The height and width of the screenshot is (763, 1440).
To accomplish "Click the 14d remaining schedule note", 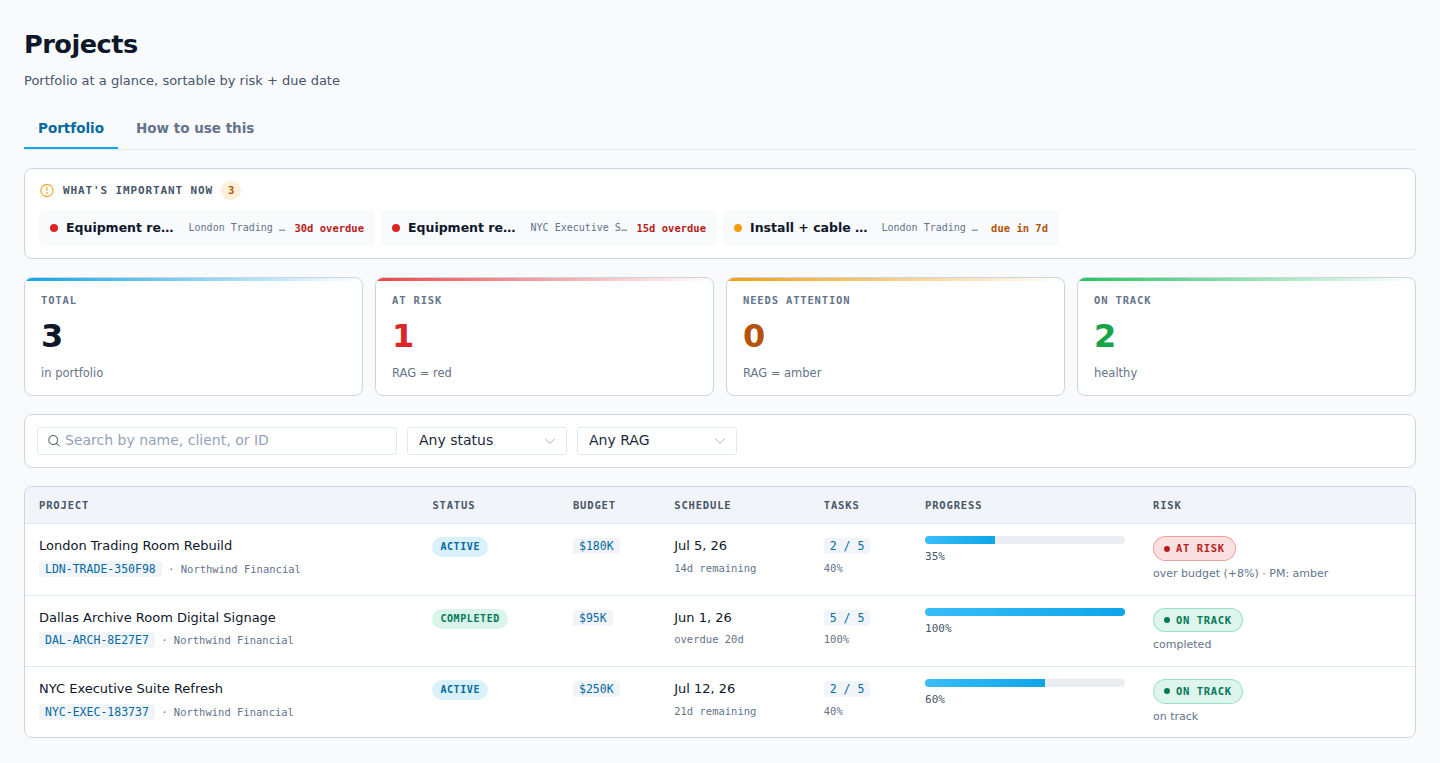I will (x=715, y=569).
